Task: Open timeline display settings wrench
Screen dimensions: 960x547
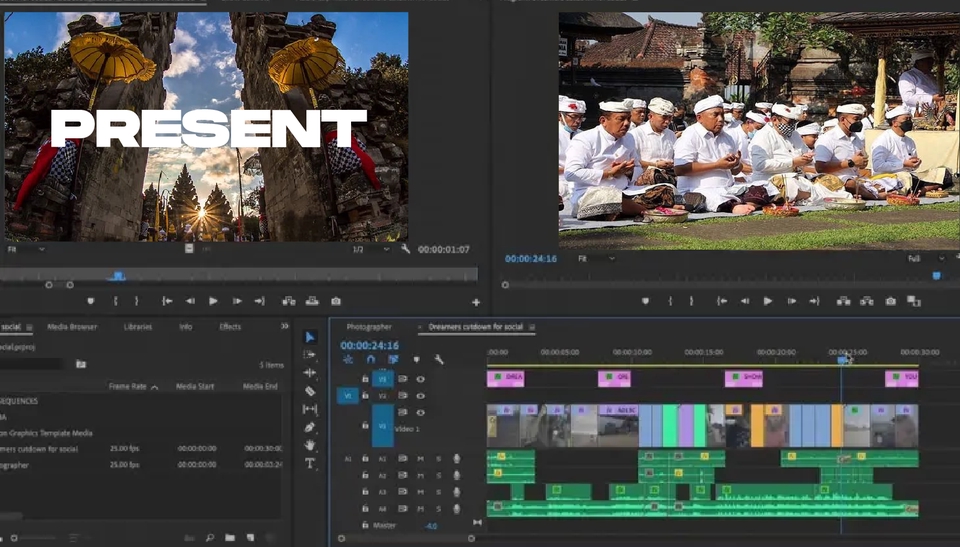Action: coord(438,359)
